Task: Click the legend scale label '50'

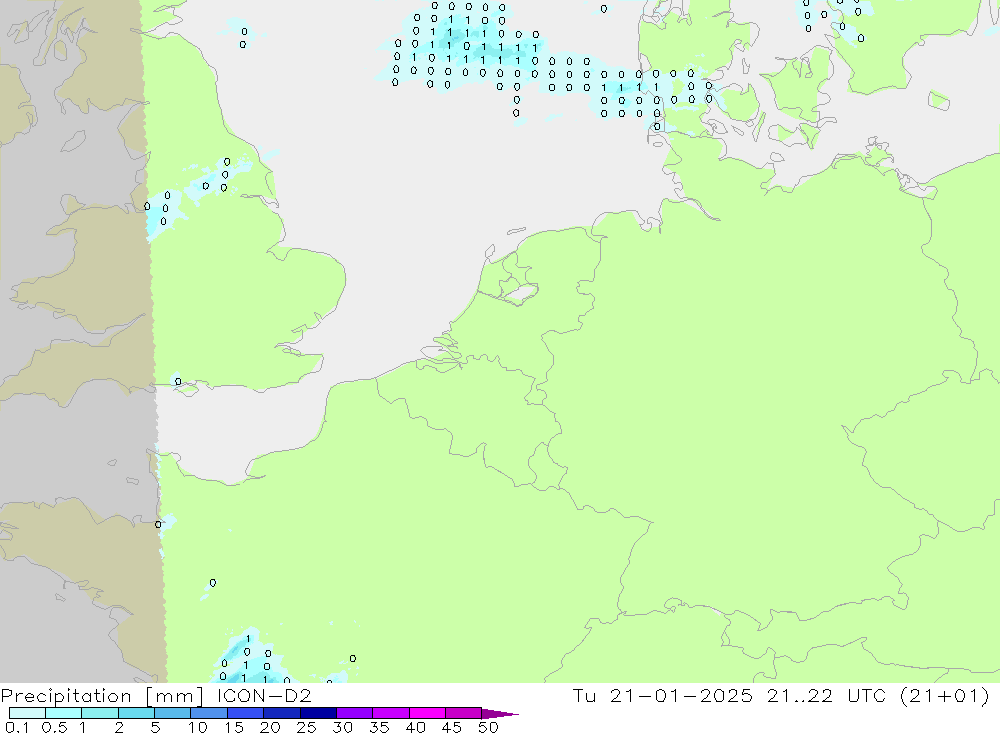Action: 488,727
